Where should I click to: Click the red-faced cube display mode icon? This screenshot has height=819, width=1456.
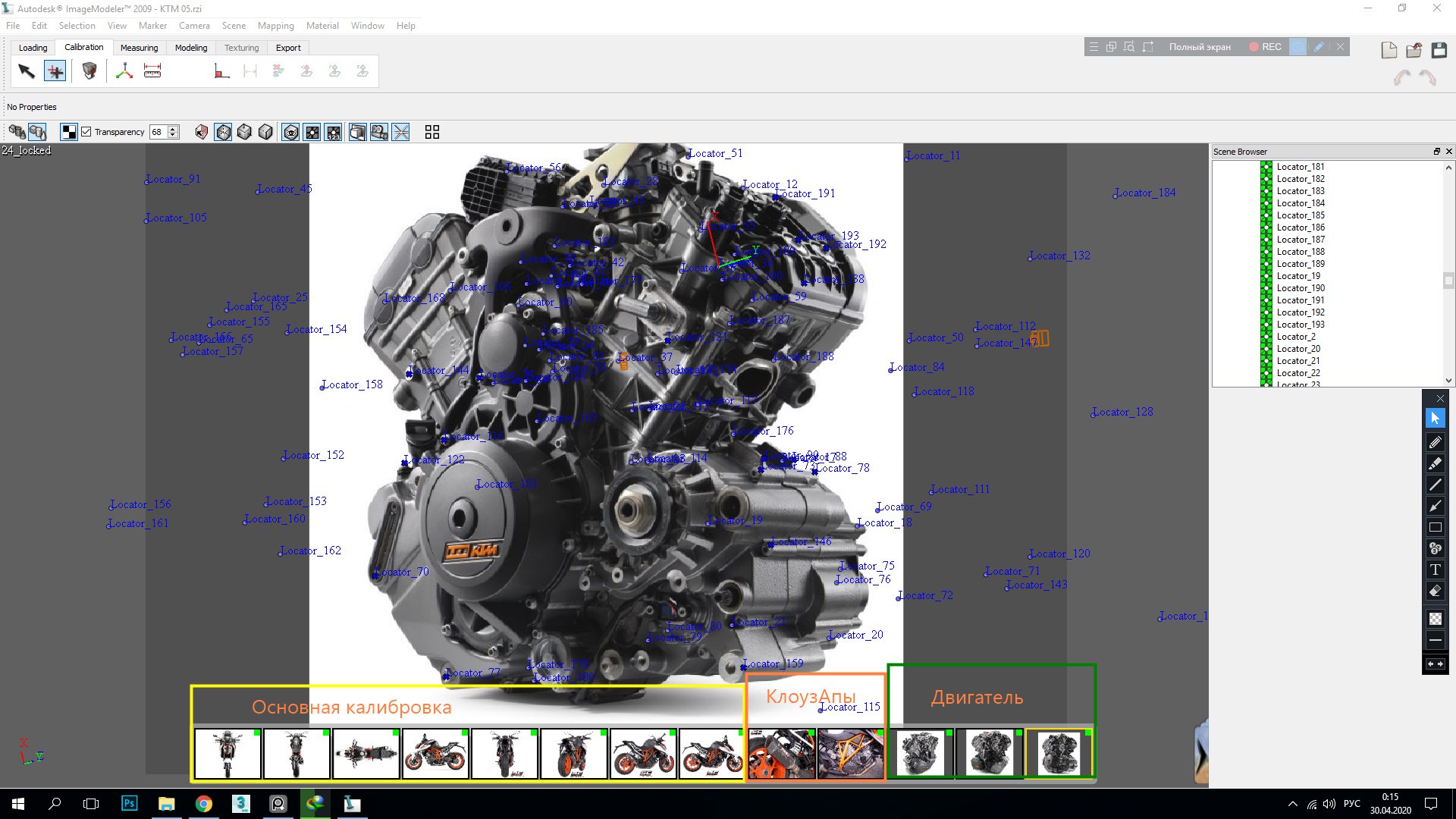click(202, 132)
